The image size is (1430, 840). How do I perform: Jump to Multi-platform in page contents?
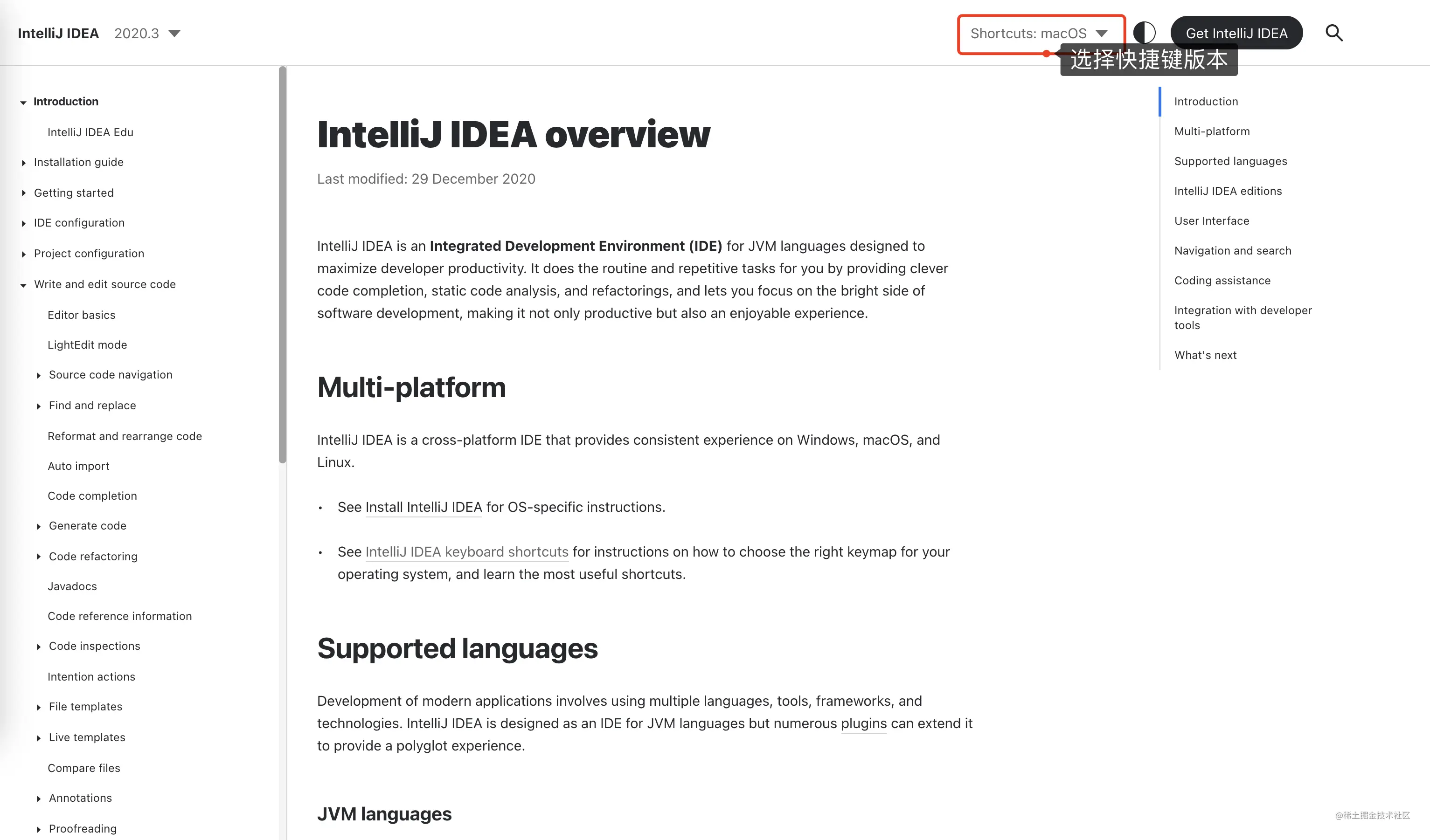(x=1212, y=131)
